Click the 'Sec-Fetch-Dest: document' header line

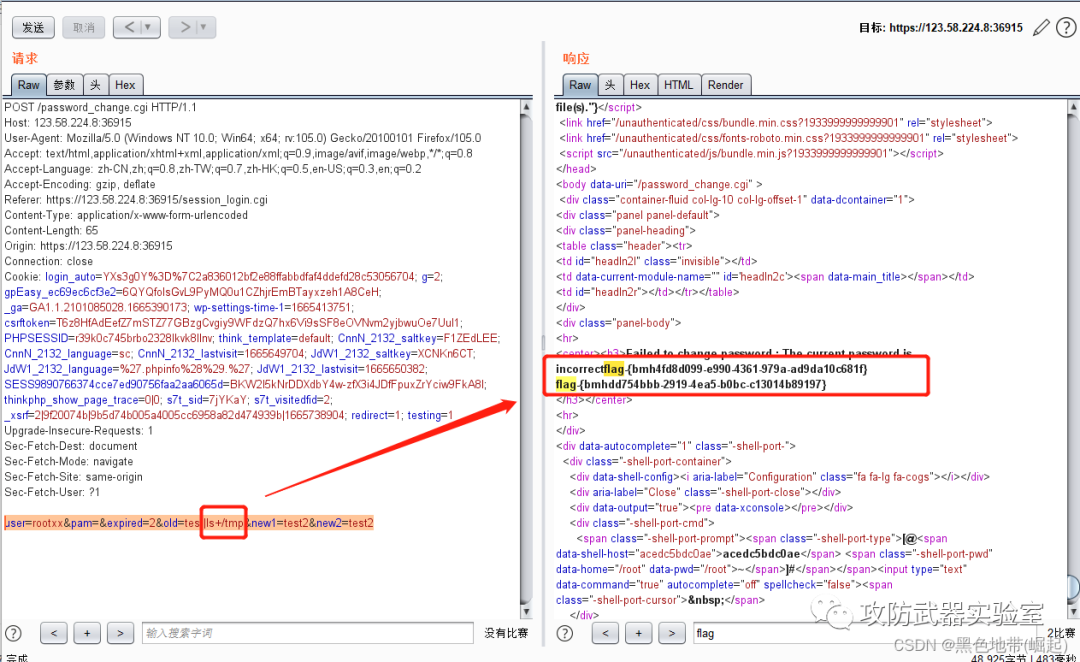(x=71, y=446)
